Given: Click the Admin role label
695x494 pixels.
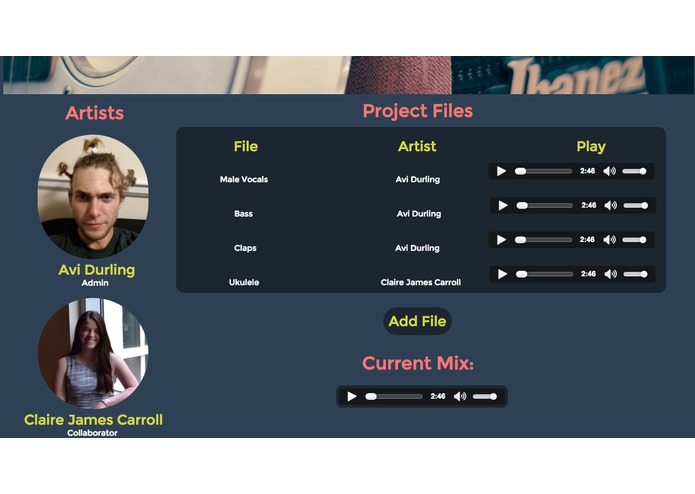Looking at the screenshot, I should [x=95, y=283].
